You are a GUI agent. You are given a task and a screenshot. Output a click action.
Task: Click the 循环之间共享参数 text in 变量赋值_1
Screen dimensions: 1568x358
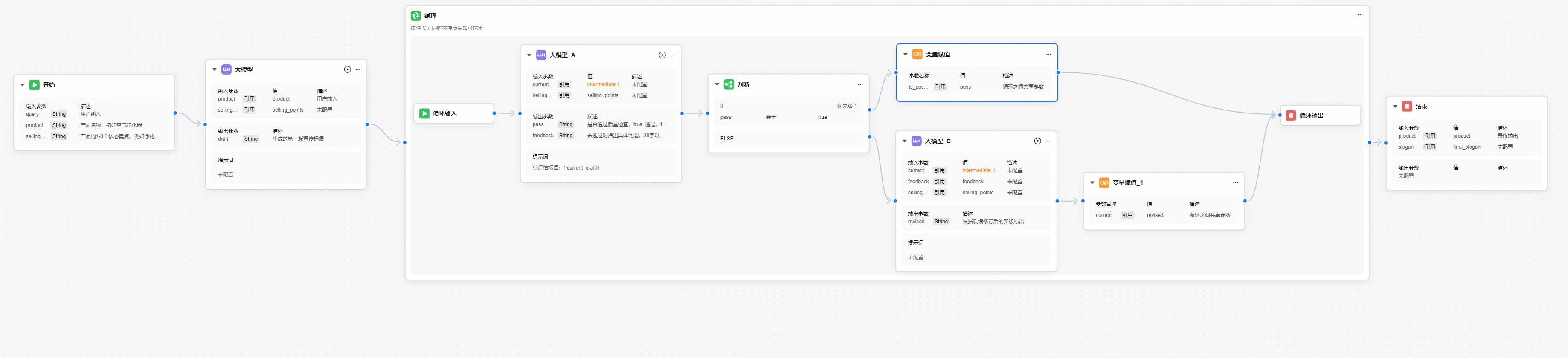click(1209, 215)
